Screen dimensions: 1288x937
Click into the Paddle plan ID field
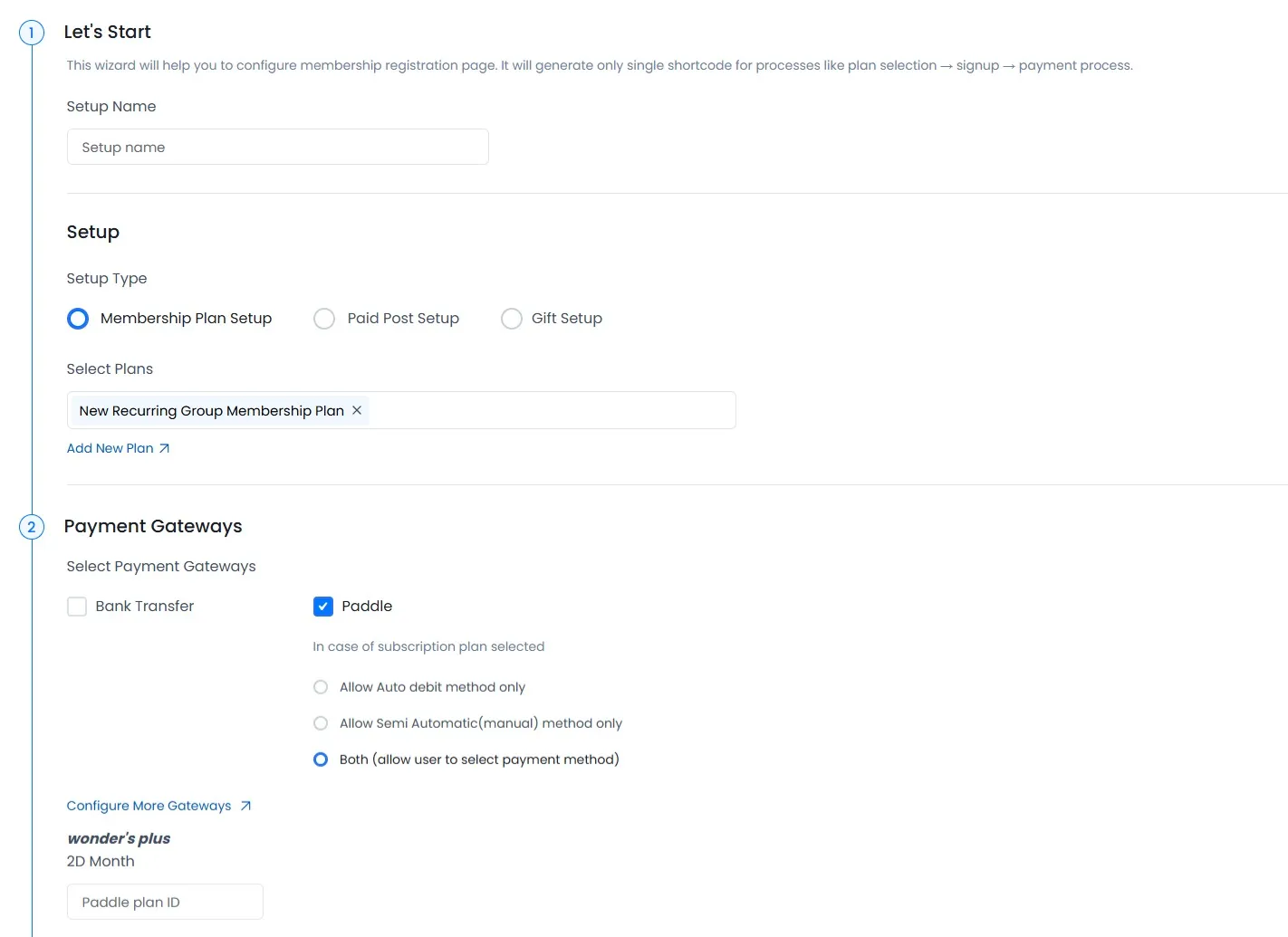(165, 902)
